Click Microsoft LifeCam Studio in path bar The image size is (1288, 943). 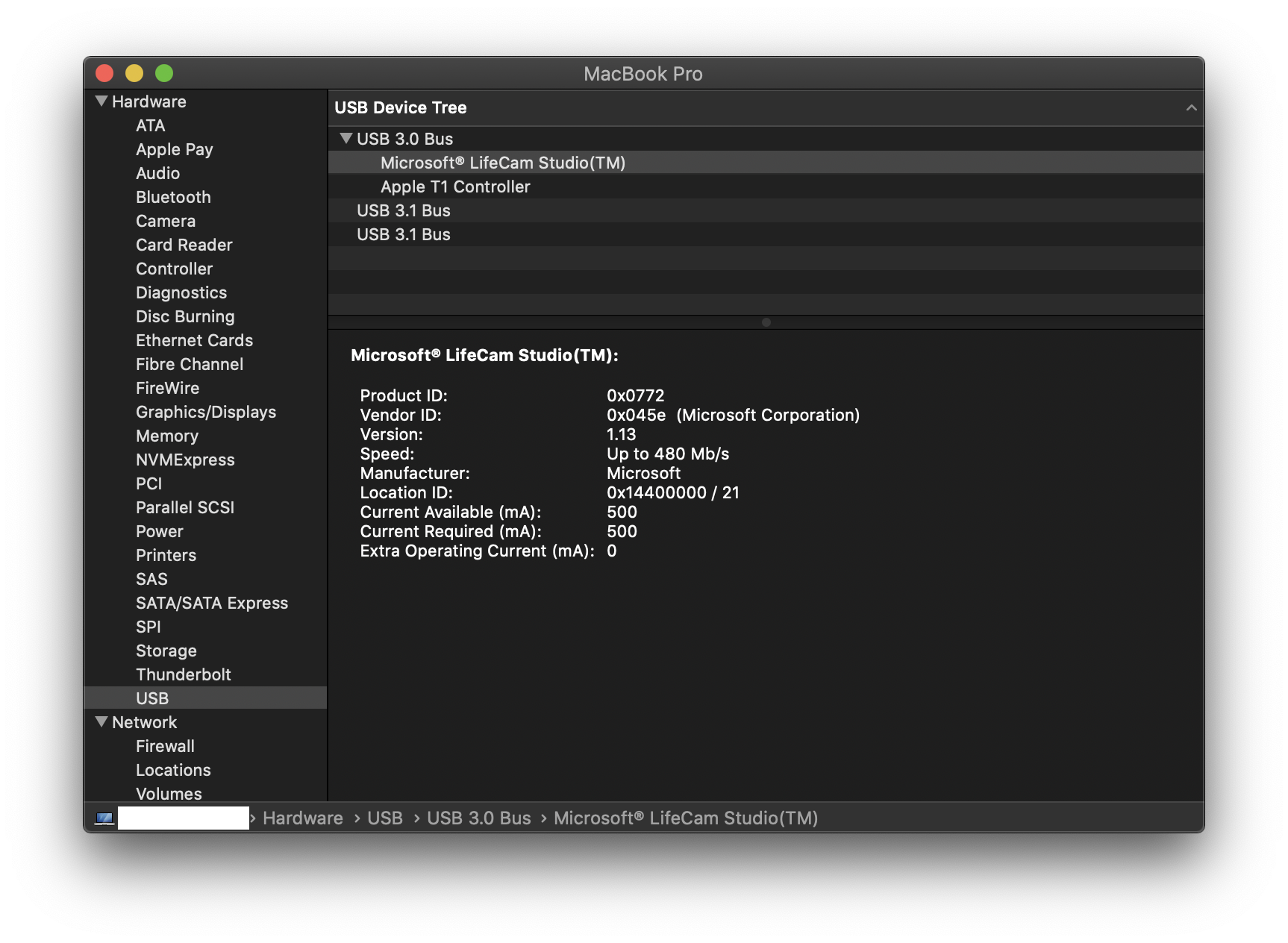[686, 818]
